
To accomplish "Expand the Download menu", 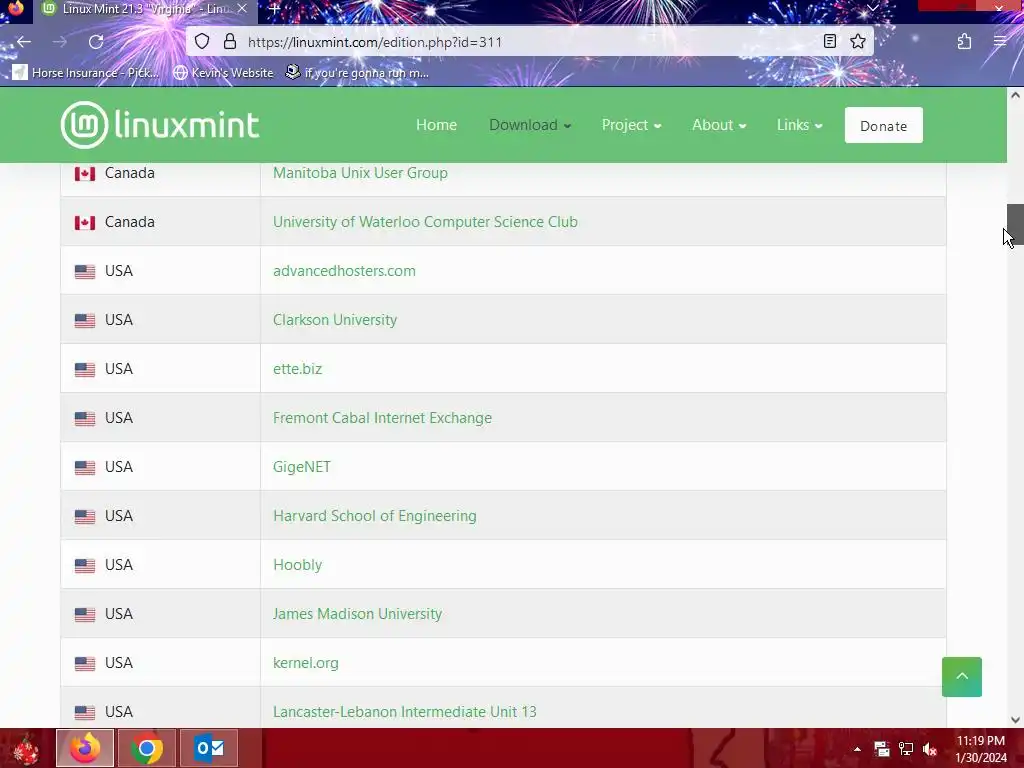I will pyautogui.click(x=530, y=125).
